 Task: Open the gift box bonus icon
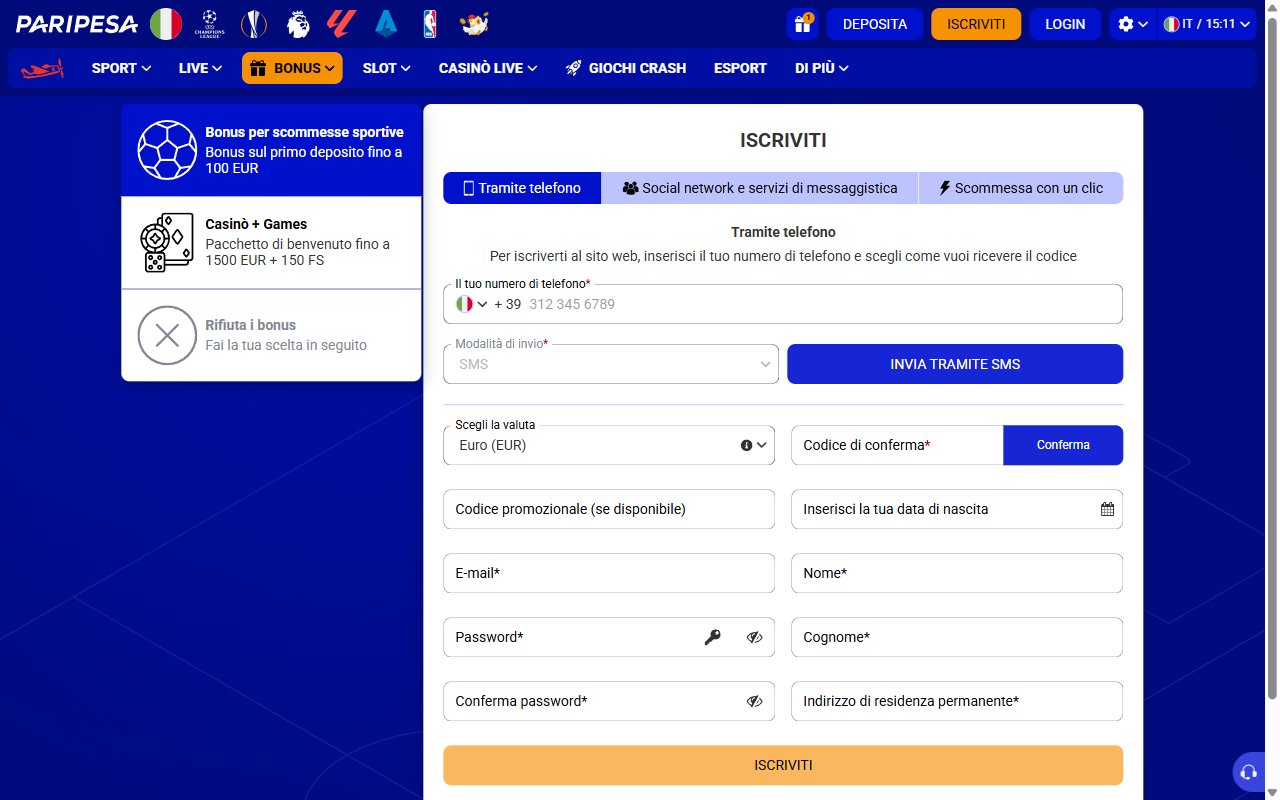(x=802, y=24)
